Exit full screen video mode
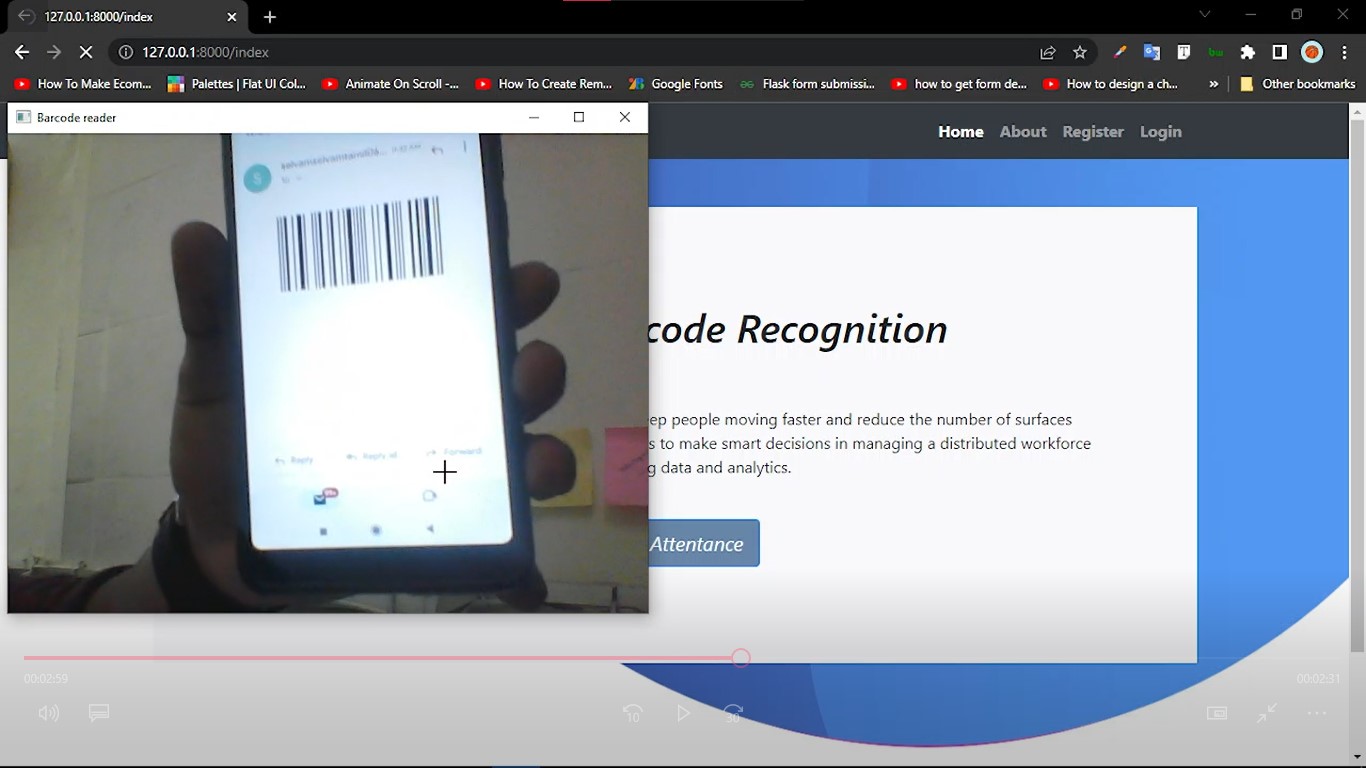This screenshot has width=1366, height=768. [1267, 713]
